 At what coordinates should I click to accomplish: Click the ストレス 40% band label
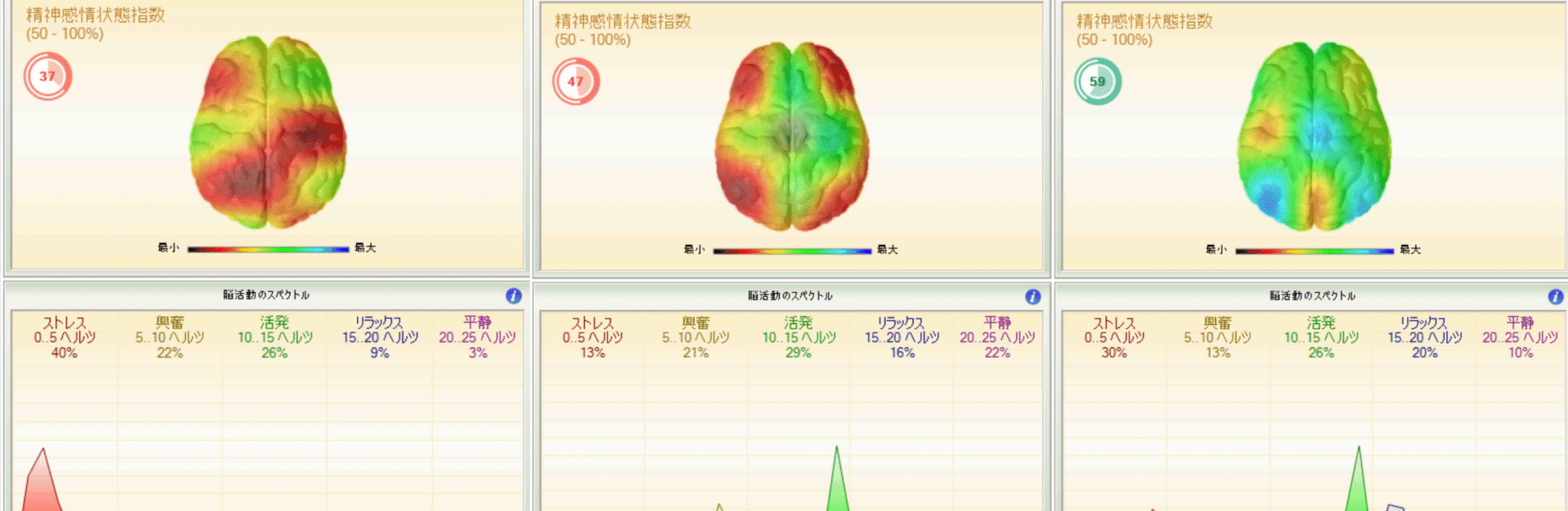[65, 337]
